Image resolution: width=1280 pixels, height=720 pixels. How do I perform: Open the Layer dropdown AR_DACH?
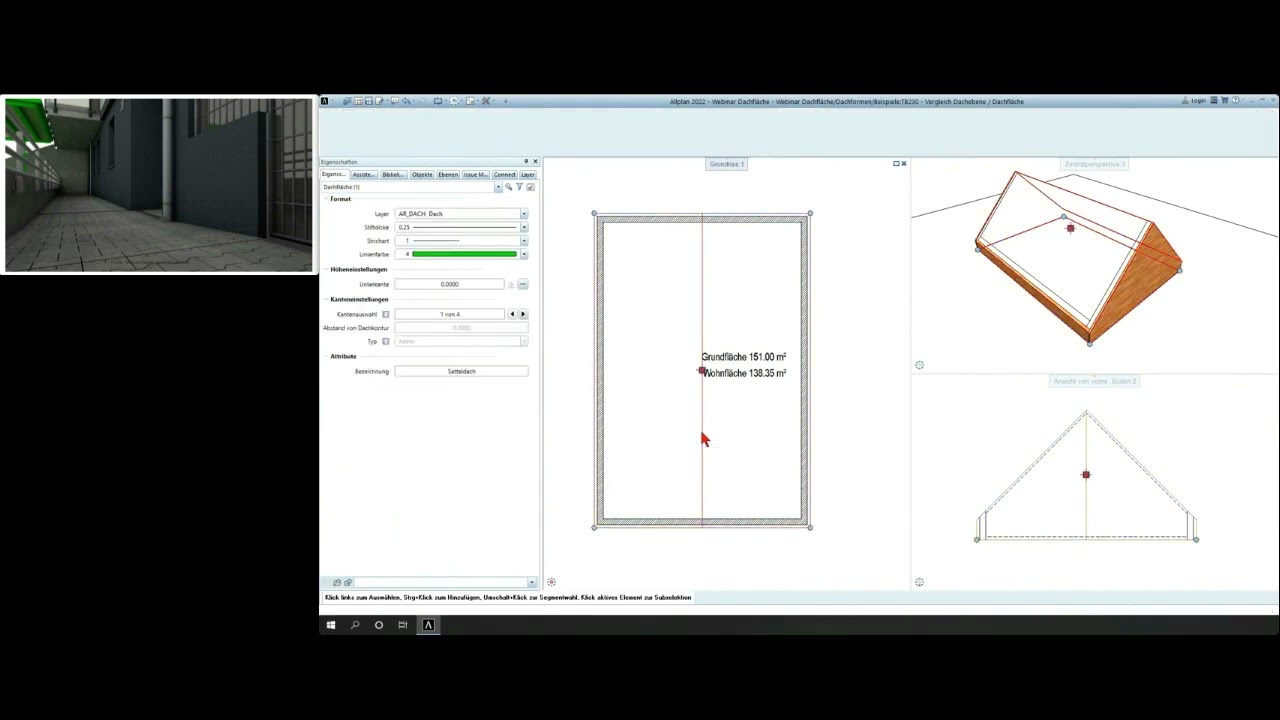[523, 214]
